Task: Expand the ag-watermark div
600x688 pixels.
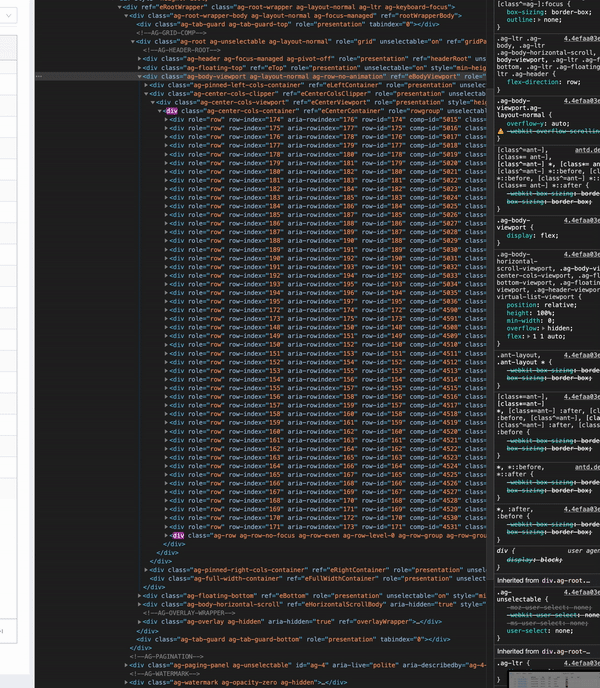Action: click(x=126, y=682)
